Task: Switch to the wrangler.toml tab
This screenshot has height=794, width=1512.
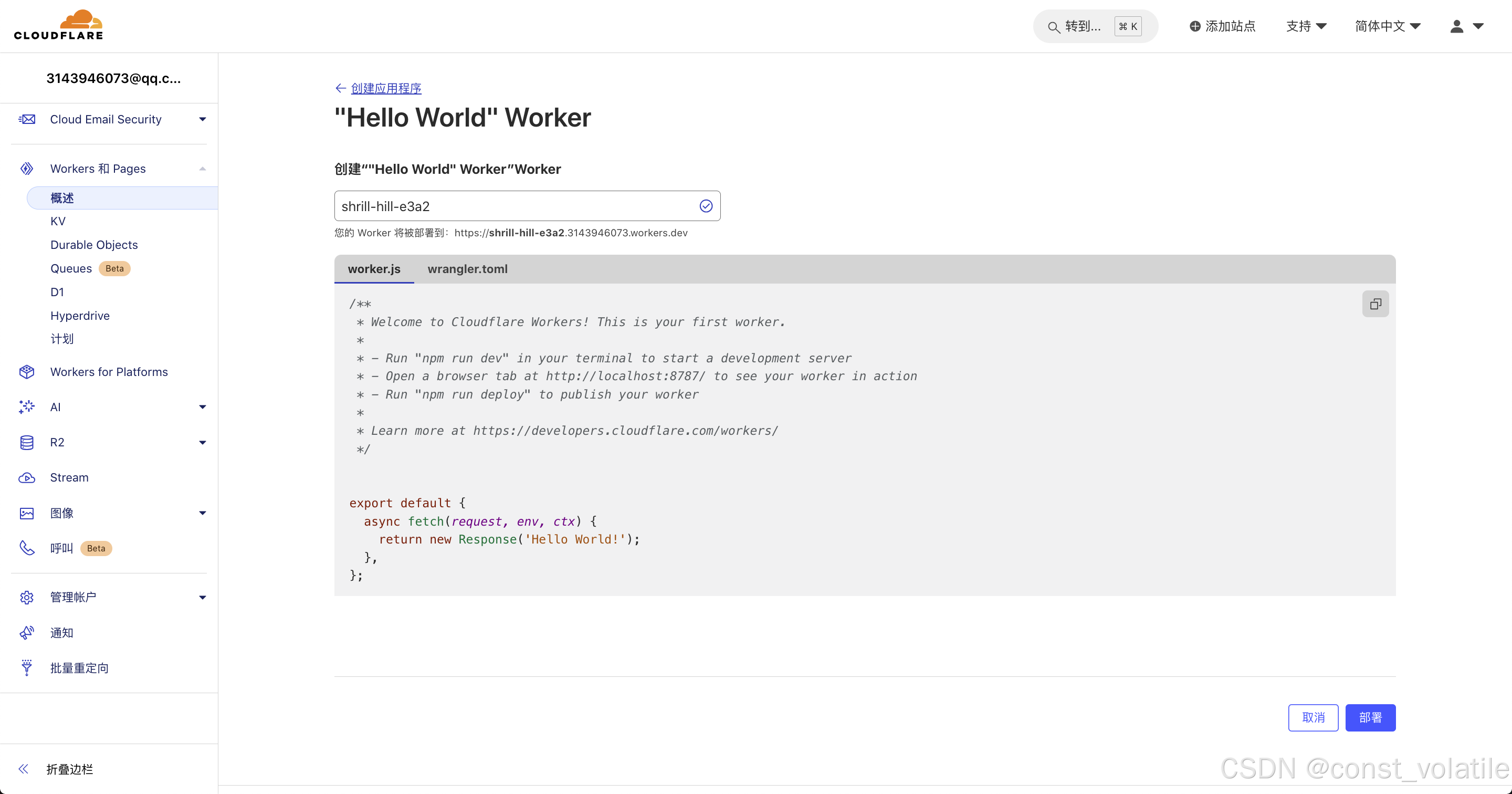Action: 467,269
